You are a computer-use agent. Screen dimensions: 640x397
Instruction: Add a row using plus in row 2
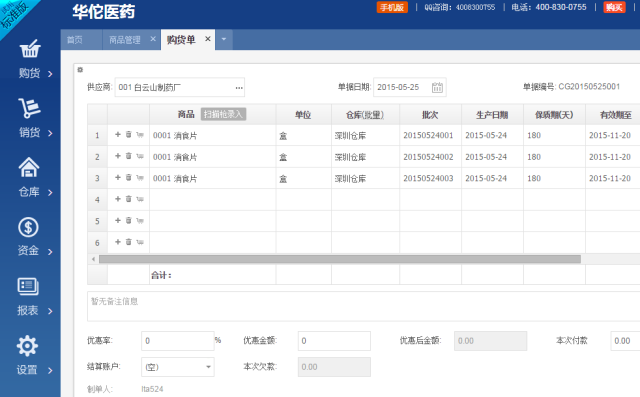[x=118, y=156]
